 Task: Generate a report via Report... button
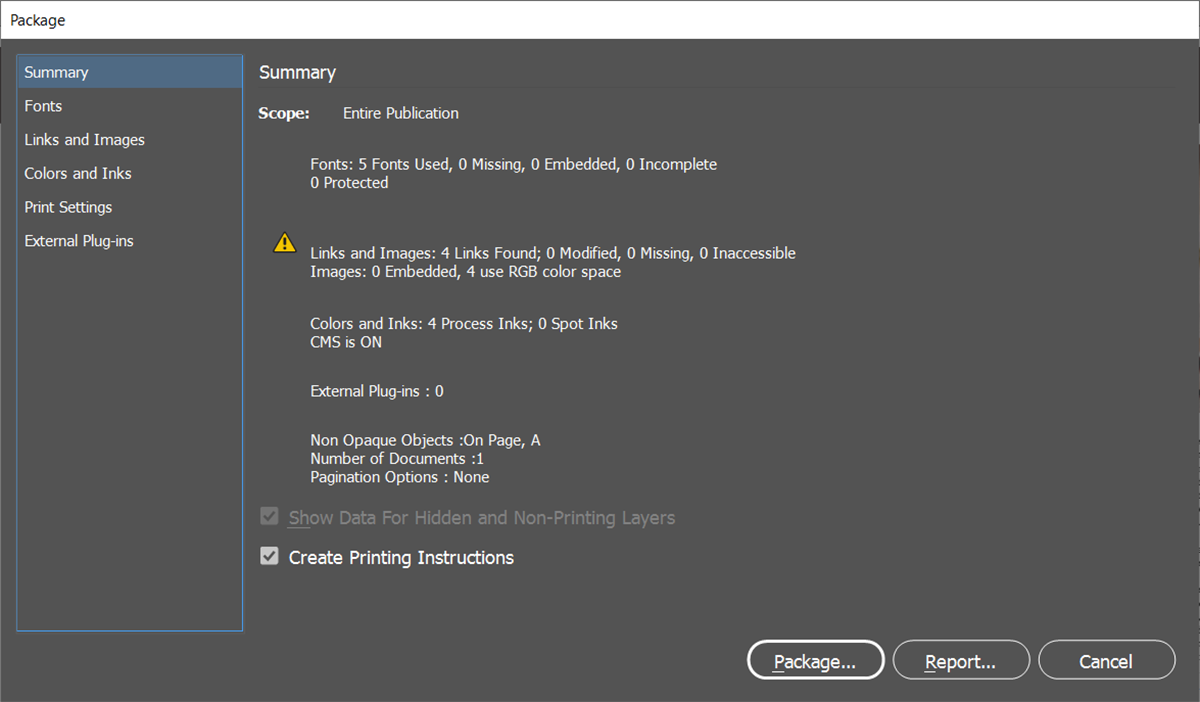pyautogui.click(x=961, y=660)
